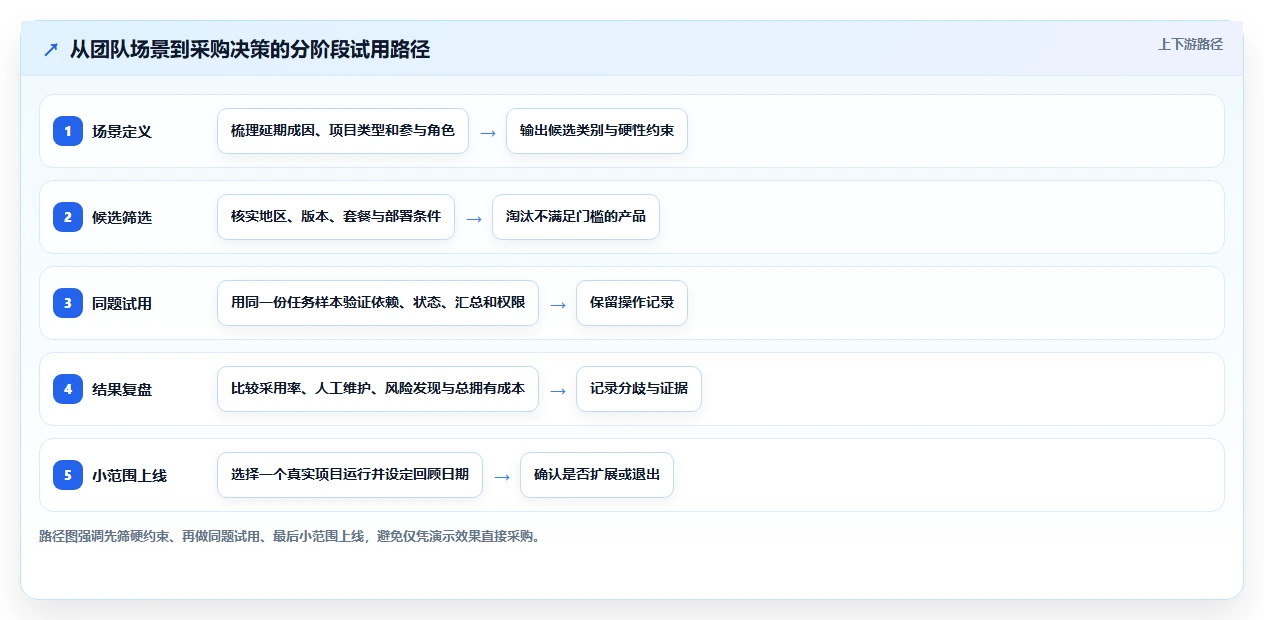The height and width of the screenshot is (620, 1264).
Task: Select step number badge 4
Action: pyautogui.click(x=68, y=389)
